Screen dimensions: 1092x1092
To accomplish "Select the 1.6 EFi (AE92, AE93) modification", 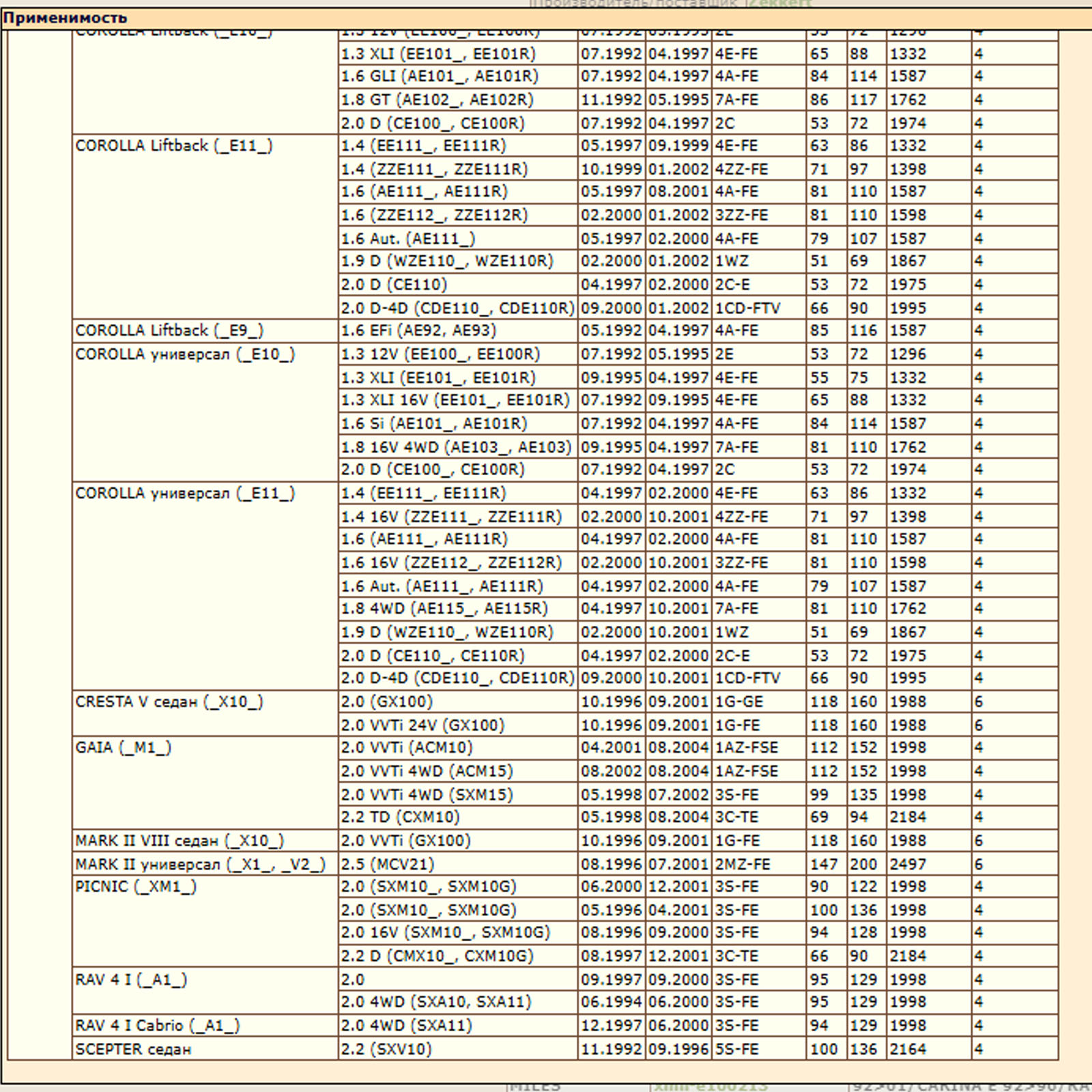I will (x=418, y=331).
